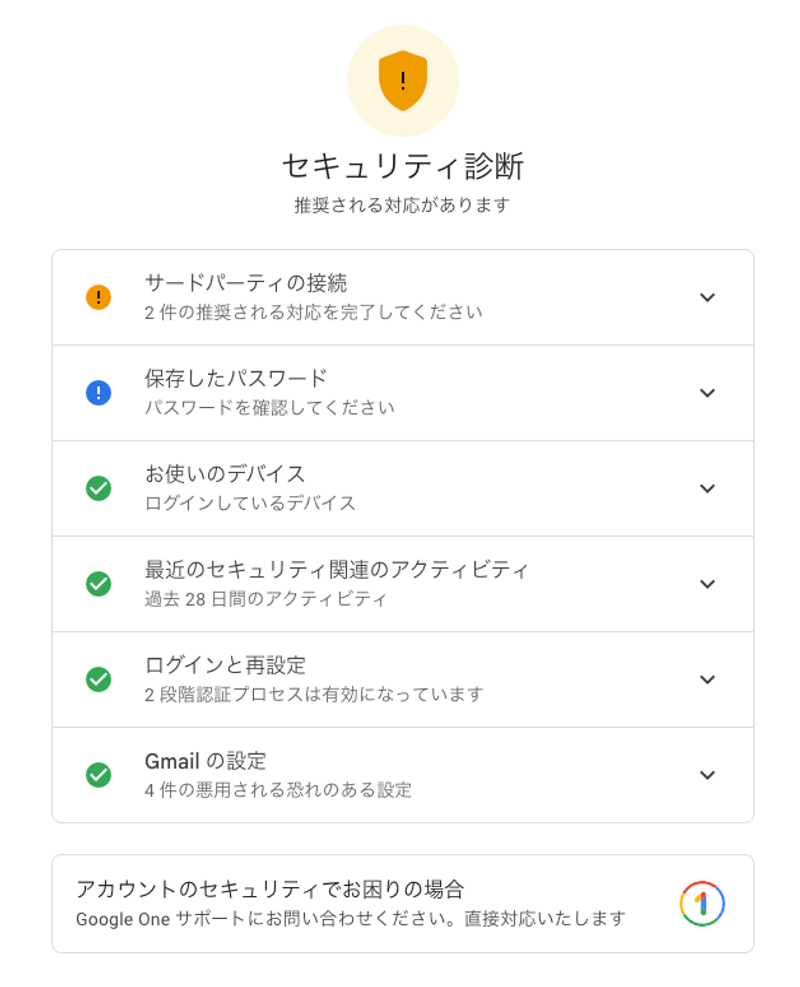
Task: Click the green checkmark beside Gmail の設定
Action: [98, 775]
